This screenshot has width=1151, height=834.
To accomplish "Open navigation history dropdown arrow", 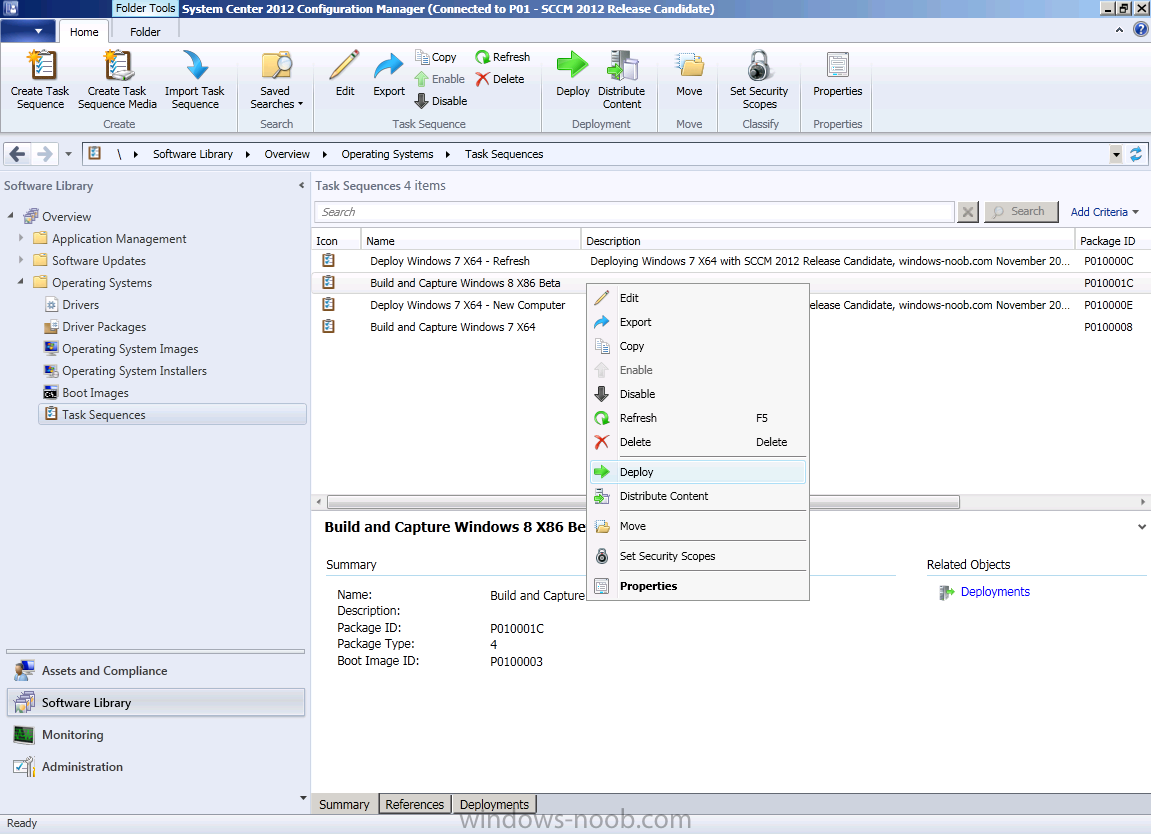I will click(x=68, y=154).
